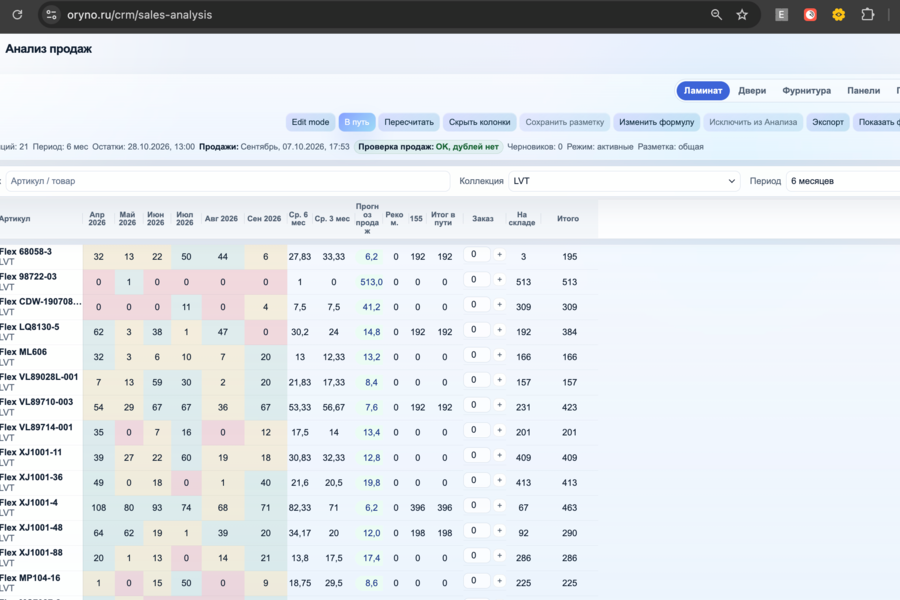Click the Скрыть колонки button
900x600 pixels.
[x=479, y=122]
